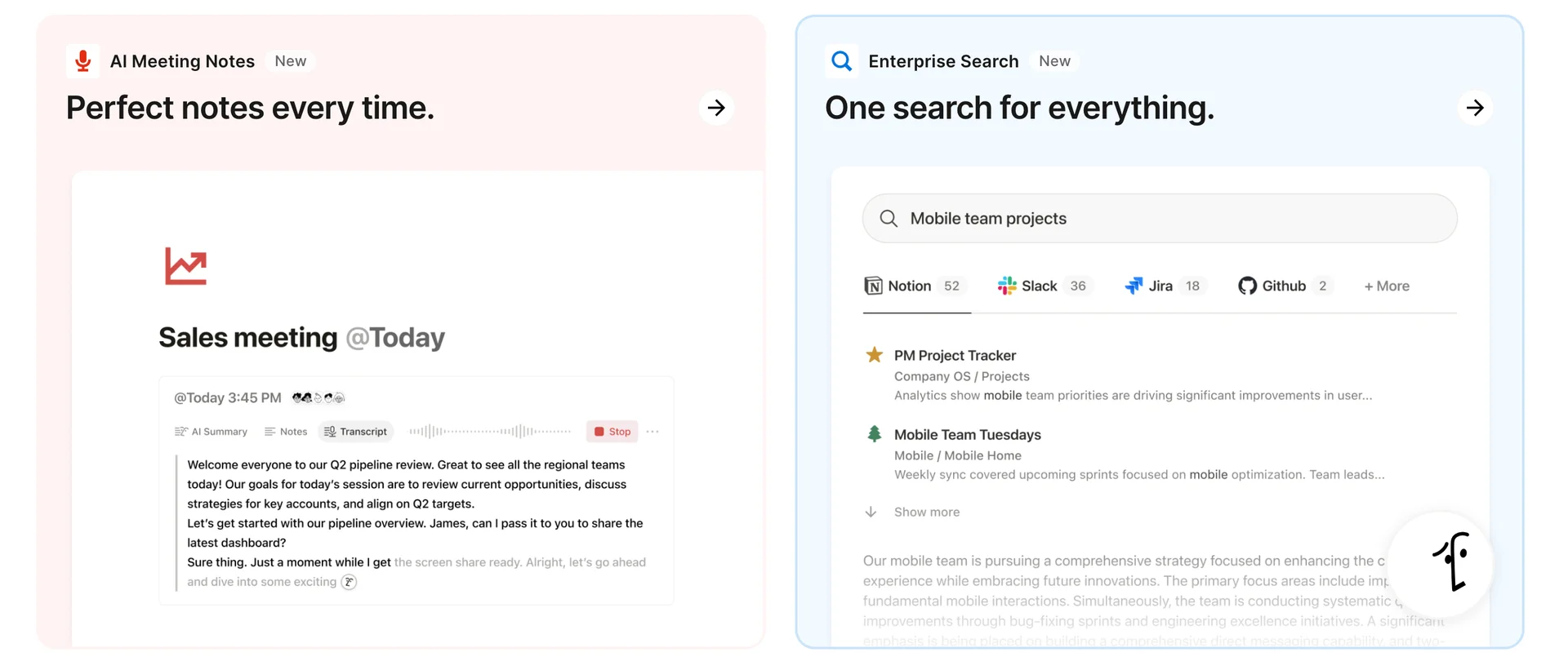The height and width of the screenshot is (670, 1568).
Task: Open AI Meeting Notes arrow button
Action: (x=716, y=108)
